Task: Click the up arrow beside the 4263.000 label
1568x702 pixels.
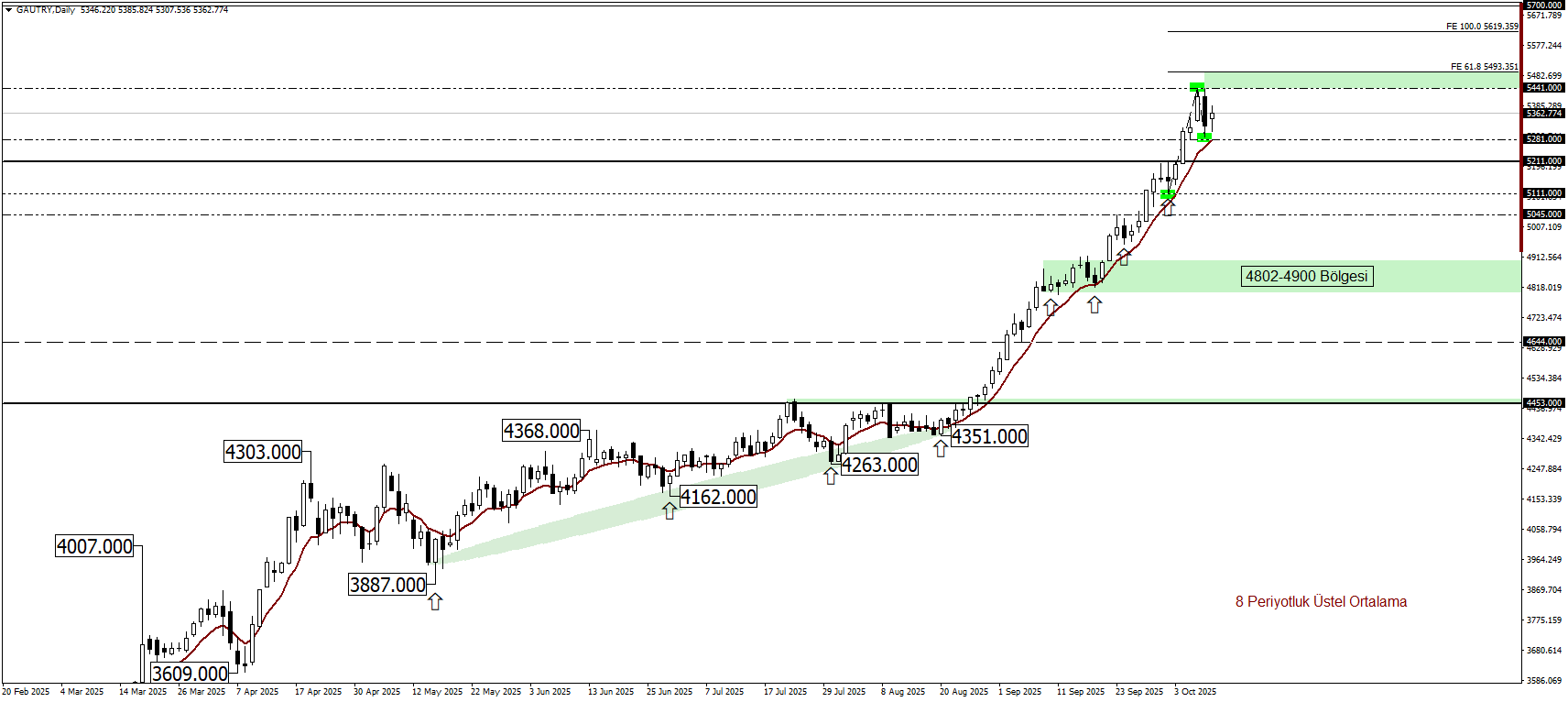Action: [831, 476]
